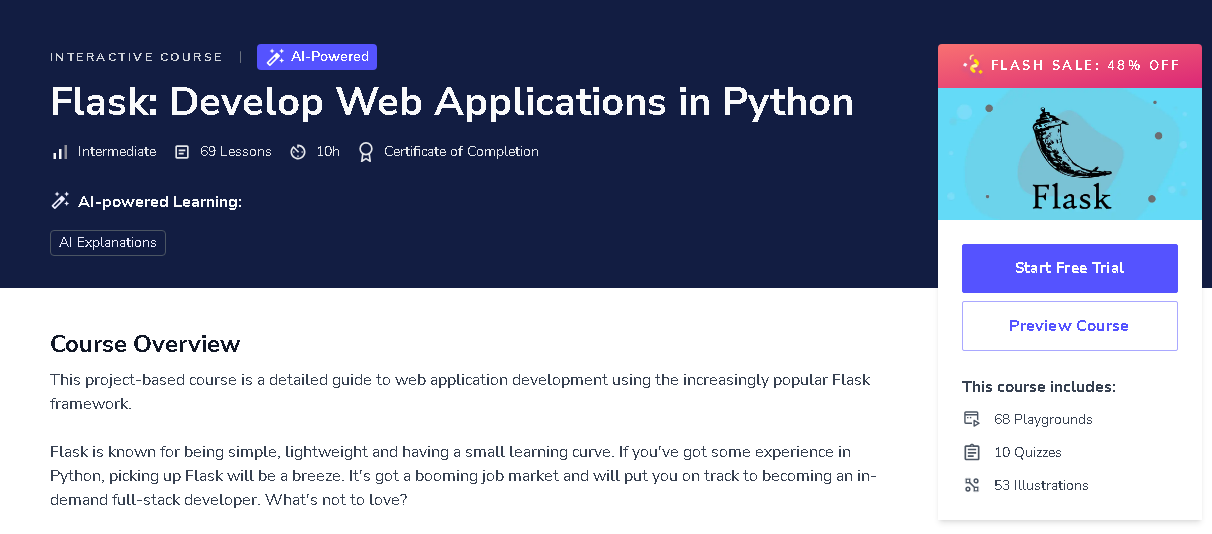1212x534 pixels.
Task: Click the lessons list icon
Action: coord(182,152)
